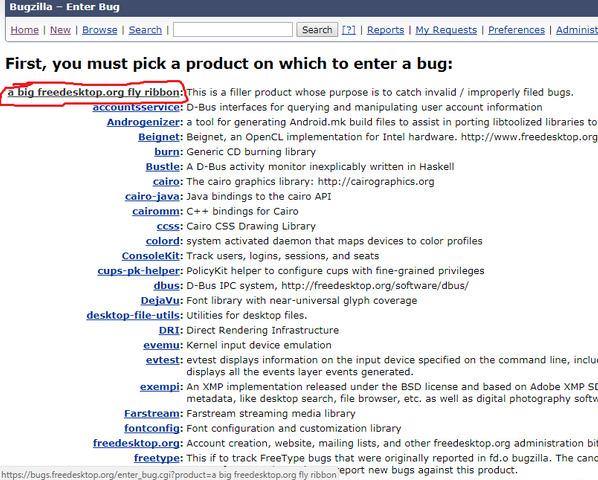The width and height of the screenshot is (598, 480).
Task: Click 'C++ bindings for Cairo' description
Action: (242, 211)
